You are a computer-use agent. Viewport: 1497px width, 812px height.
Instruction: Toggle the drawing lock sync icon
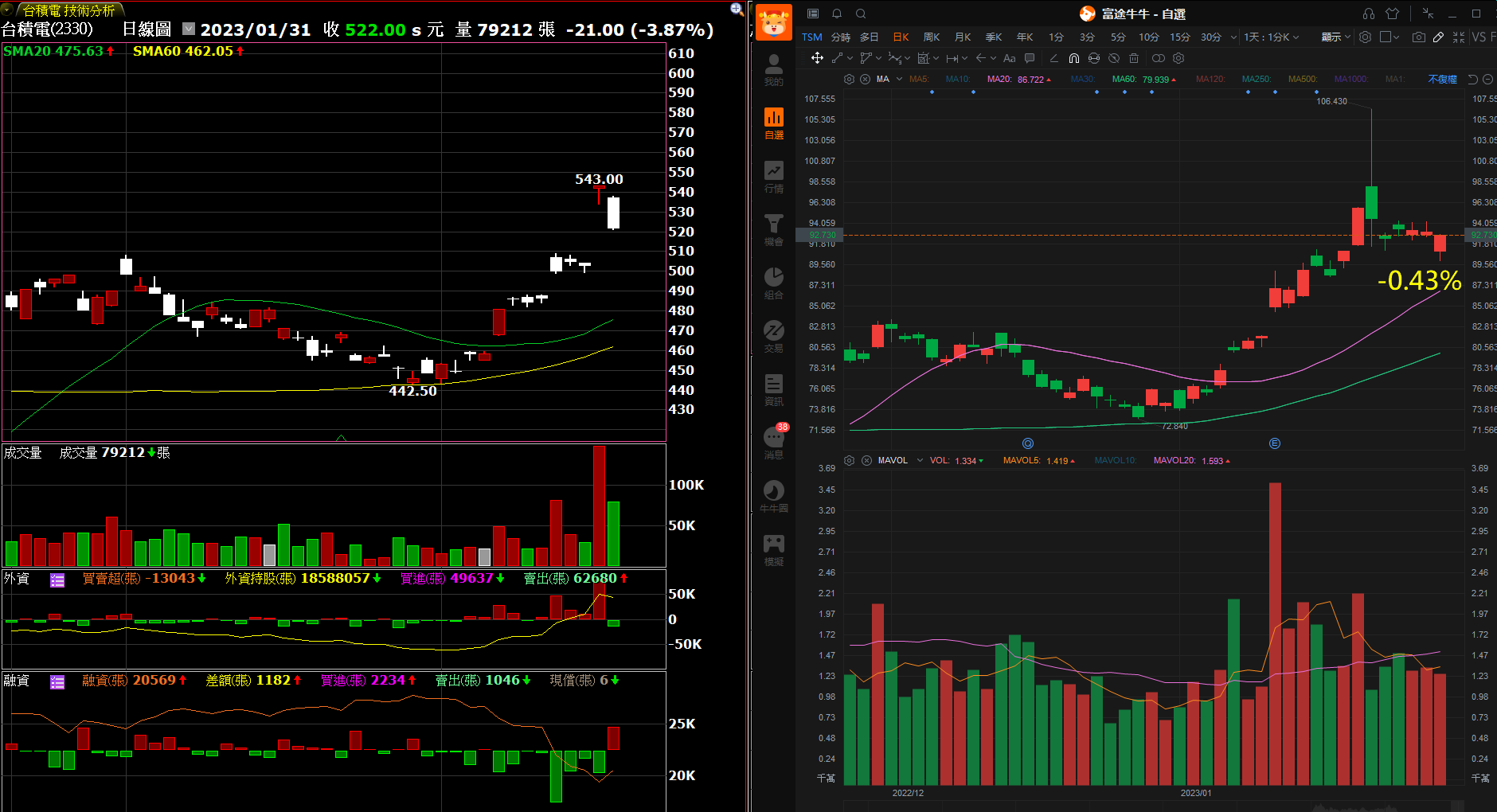[1094, 58]
